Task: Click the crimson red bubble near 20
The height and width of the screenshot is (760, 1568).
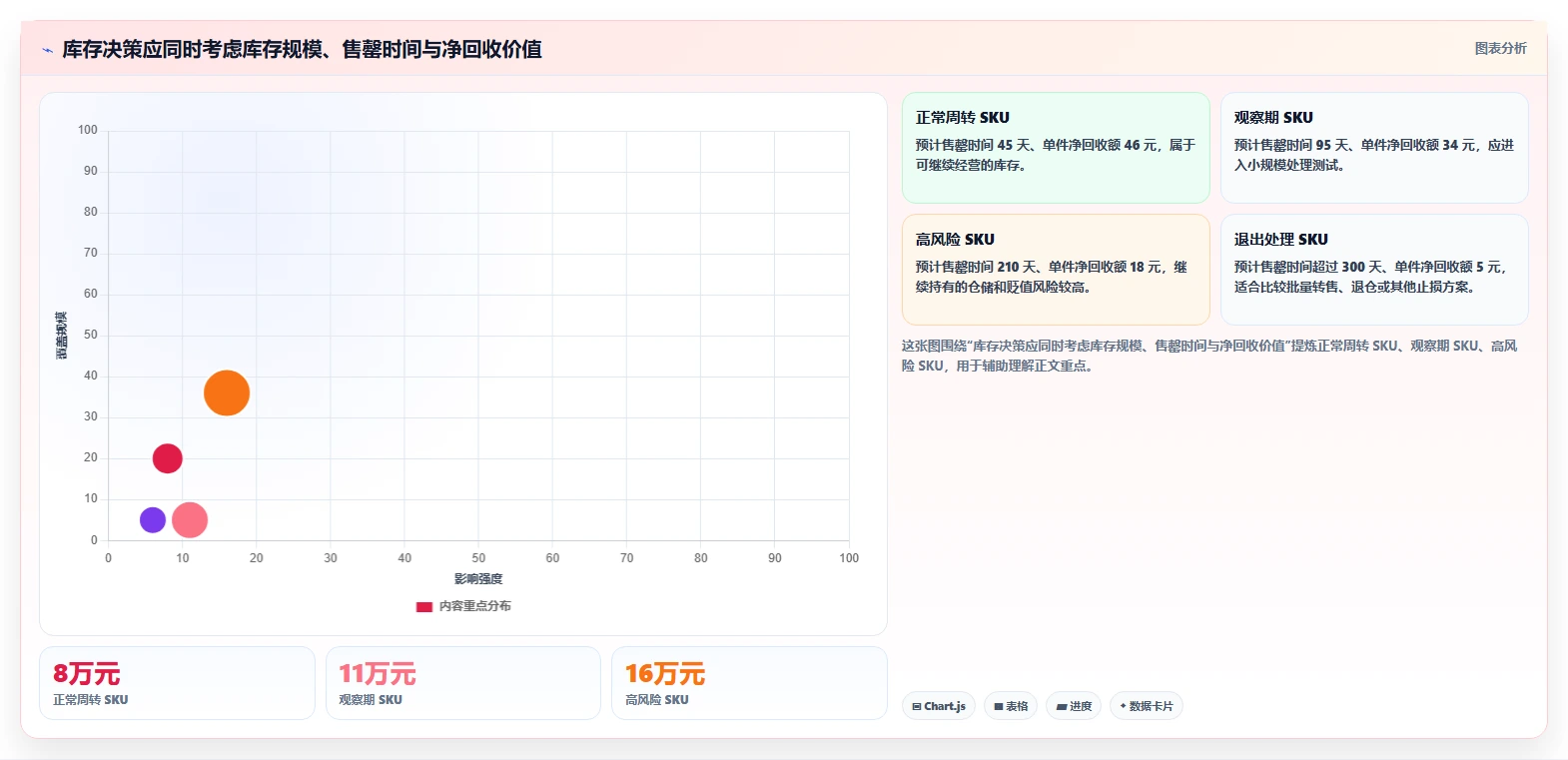Action: 168,458
